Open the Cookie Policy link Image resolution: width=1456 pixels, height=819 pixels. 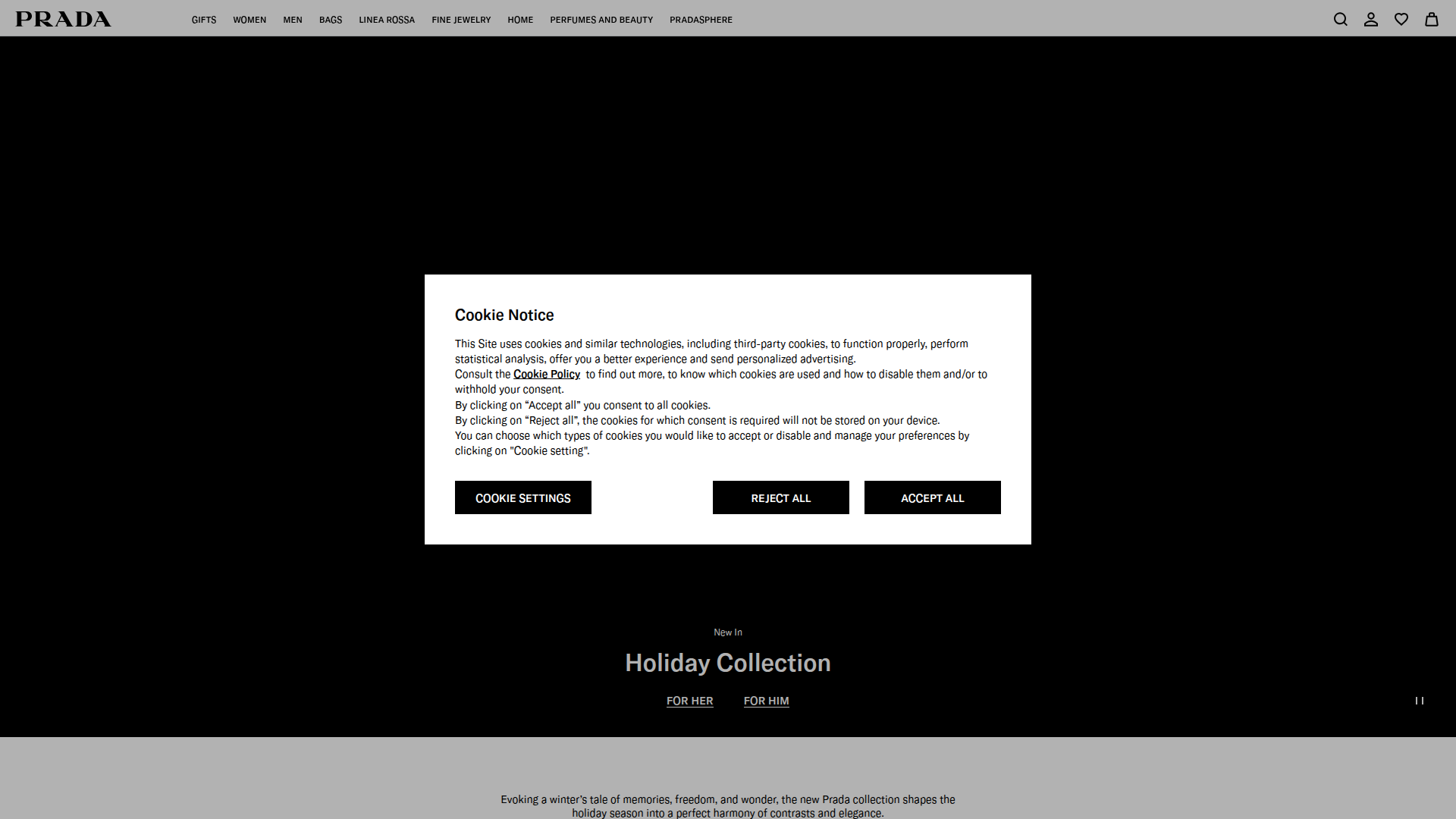[546, 374]
